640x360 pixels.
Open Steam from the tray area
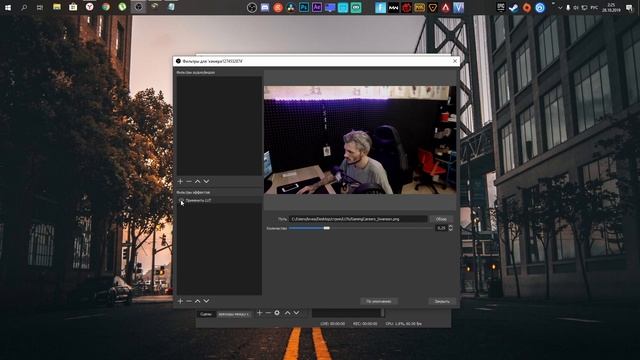pyautogui.click(x=513, y=7)
